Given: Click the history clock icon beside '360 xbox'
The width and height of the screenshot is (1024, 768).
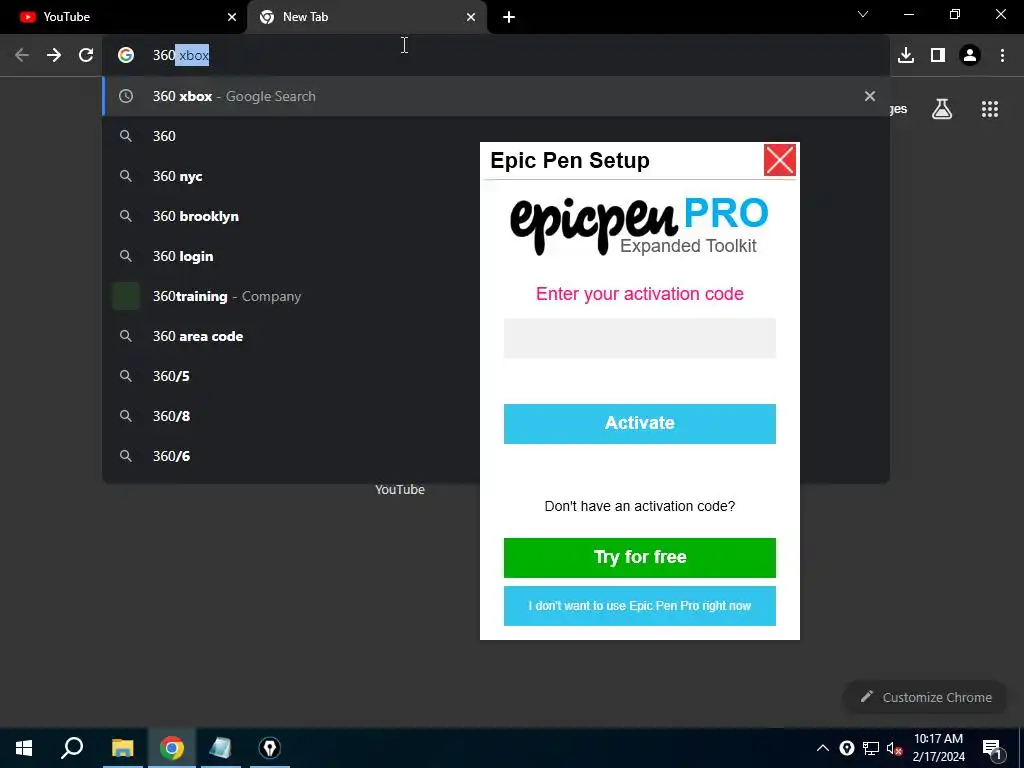Looking at the screenshot, I should [126, 96].
